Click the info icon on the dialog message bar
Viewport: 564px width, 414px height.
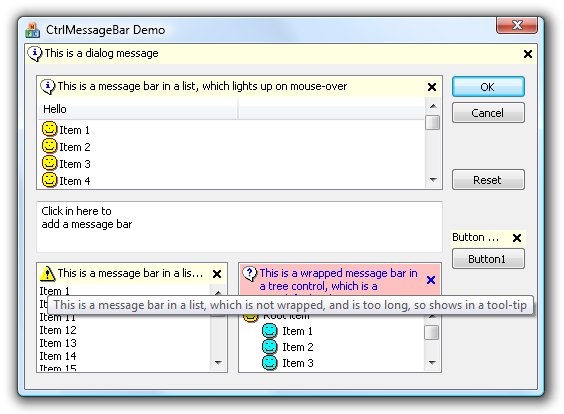tap(35, 54)
